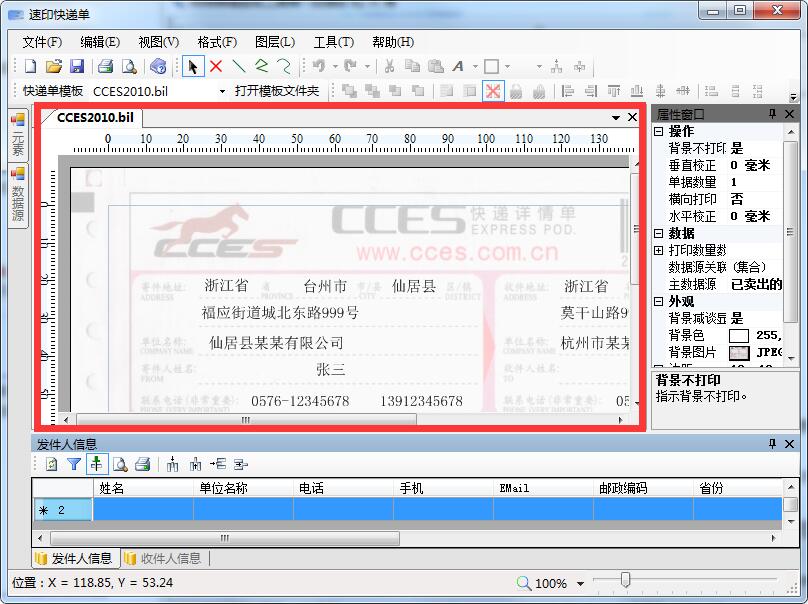
Task: Expand the 打印数量数 property node
Action: tap(659, 250)
